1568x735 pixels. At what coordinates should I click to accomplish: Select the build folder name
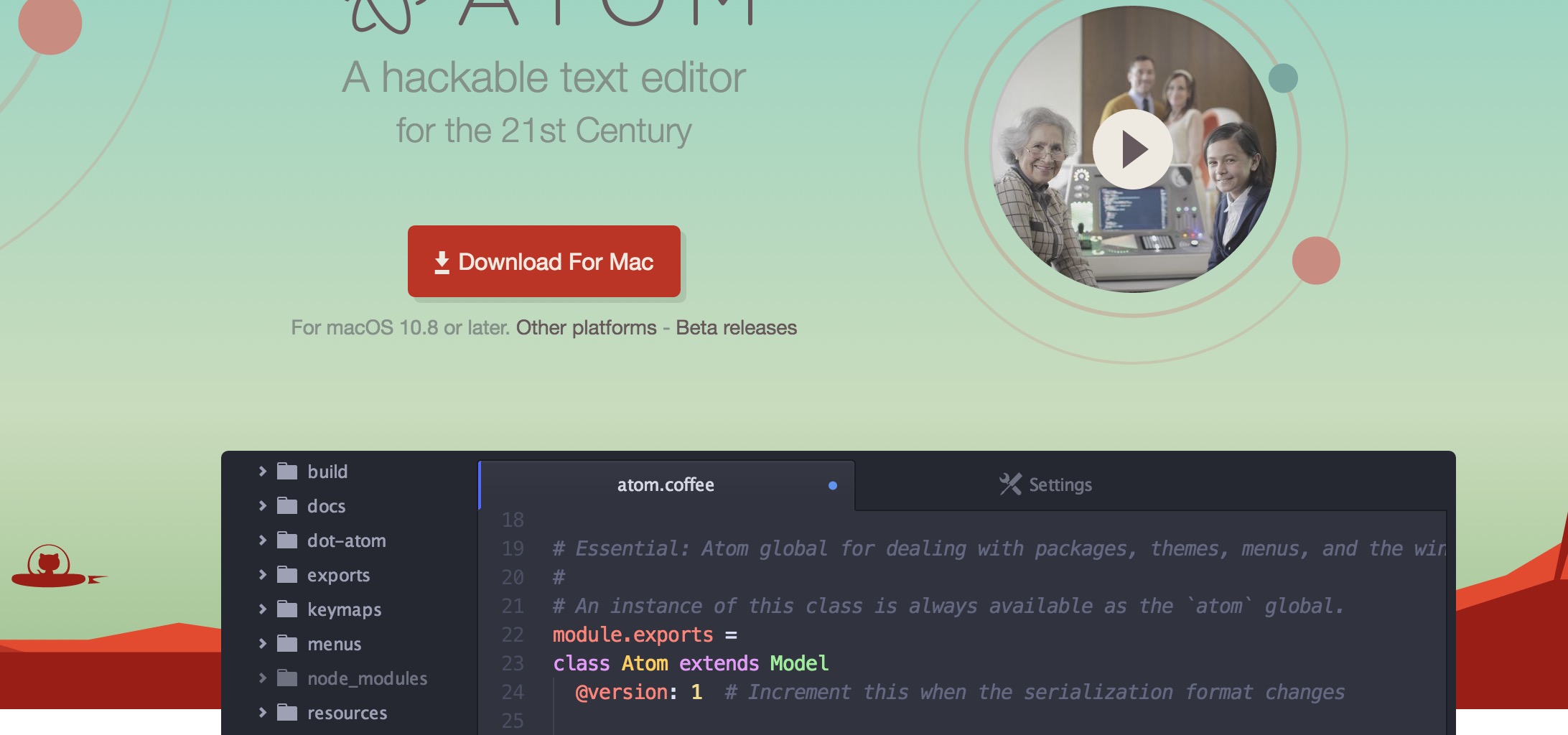(x=327, y=472)
